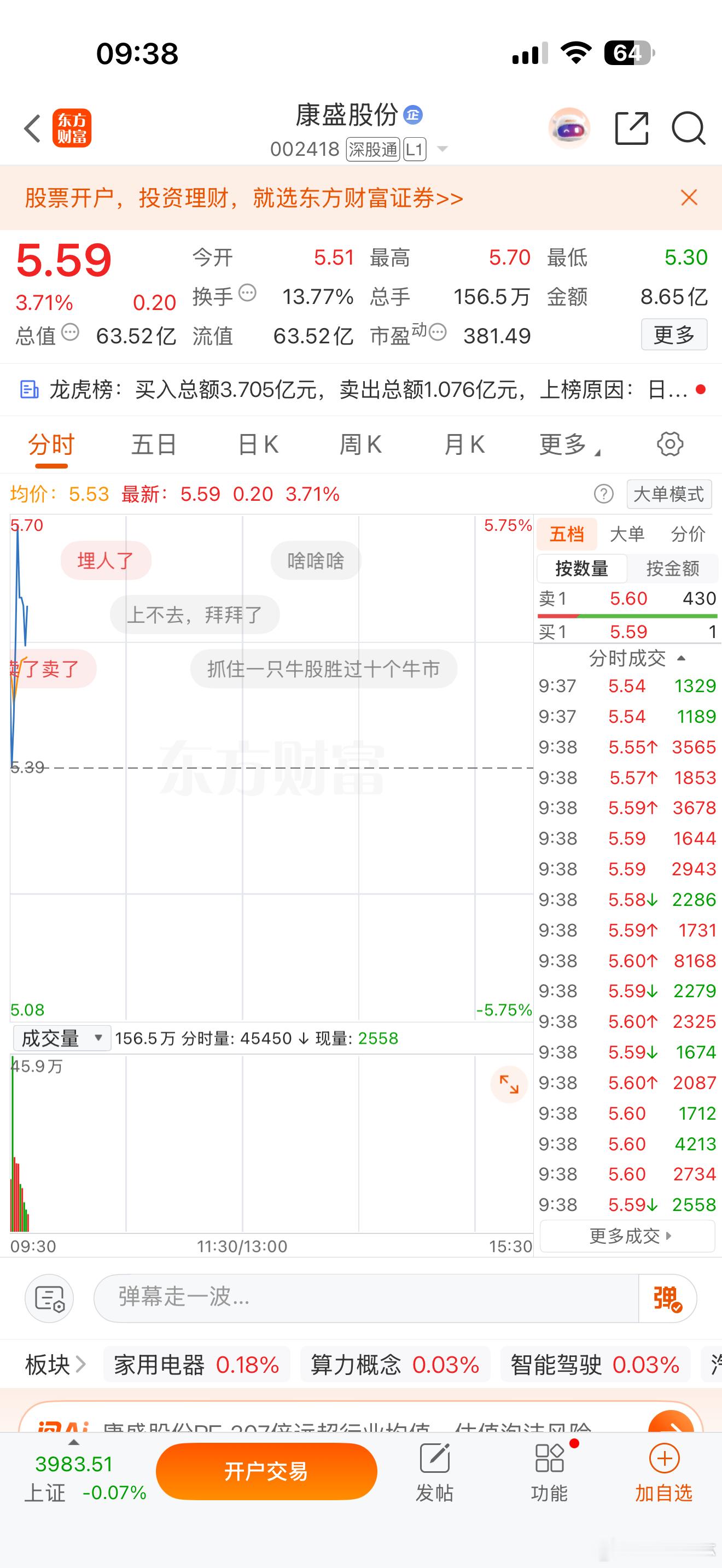This screenshot has height=1568, width=722.
Task: Tap the blue verified badge beside 康盛股份
Action: click(x=414, y=114)
